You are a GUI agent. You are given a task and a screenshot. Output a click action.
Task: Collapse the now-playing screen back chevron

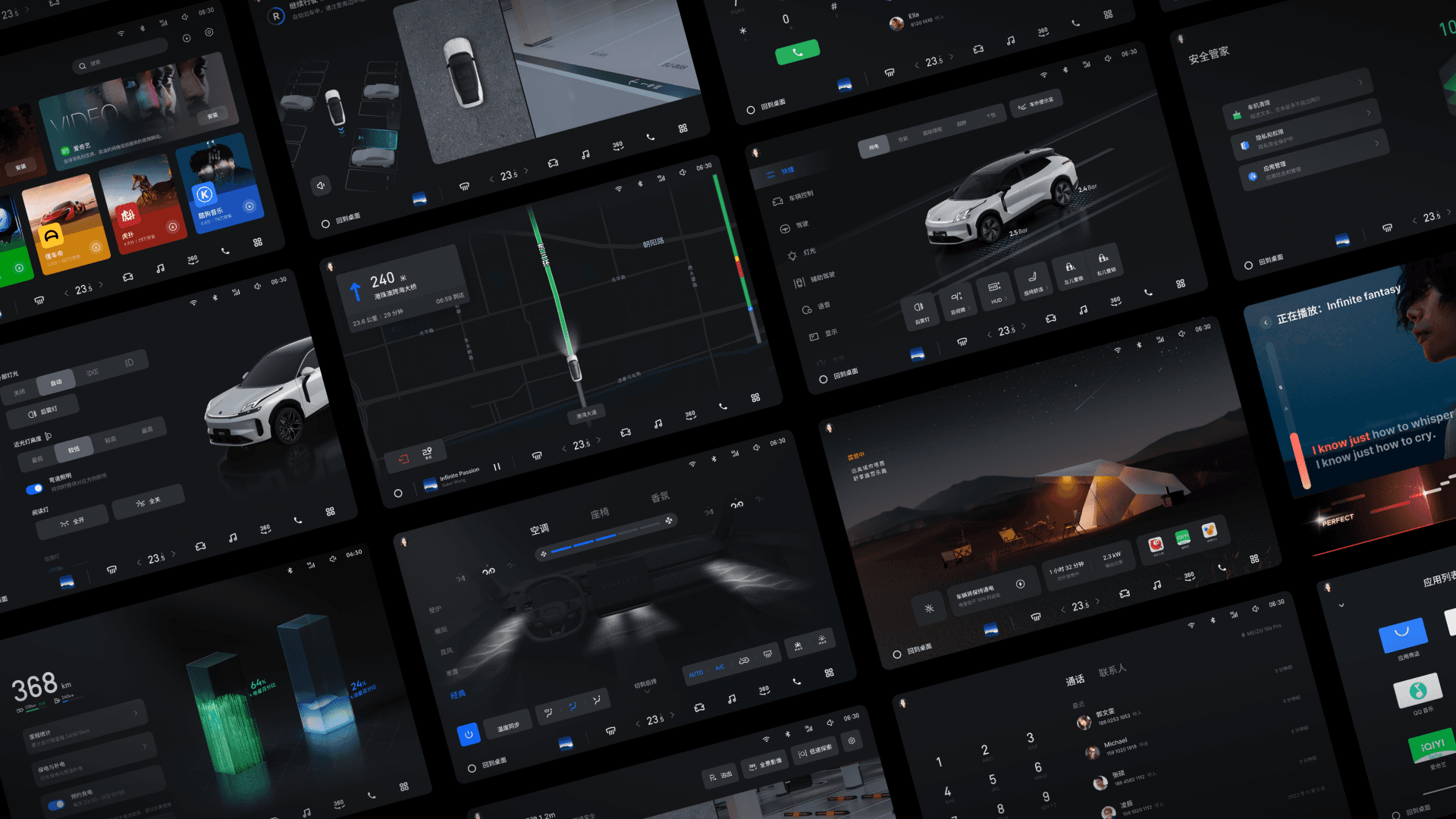[x=1265, y=322]
